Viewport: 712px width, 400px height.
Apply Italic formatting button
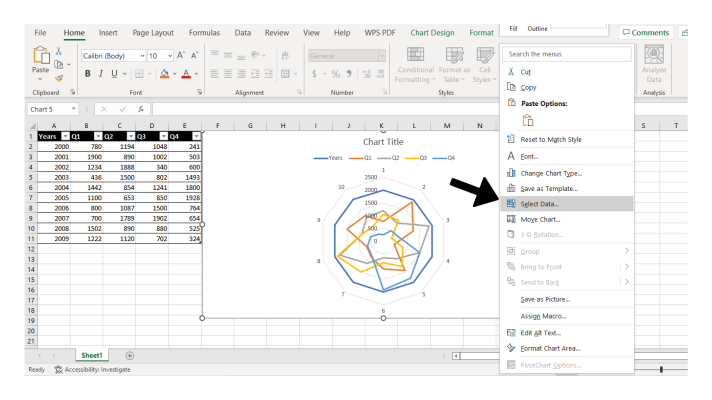(100, 73)
